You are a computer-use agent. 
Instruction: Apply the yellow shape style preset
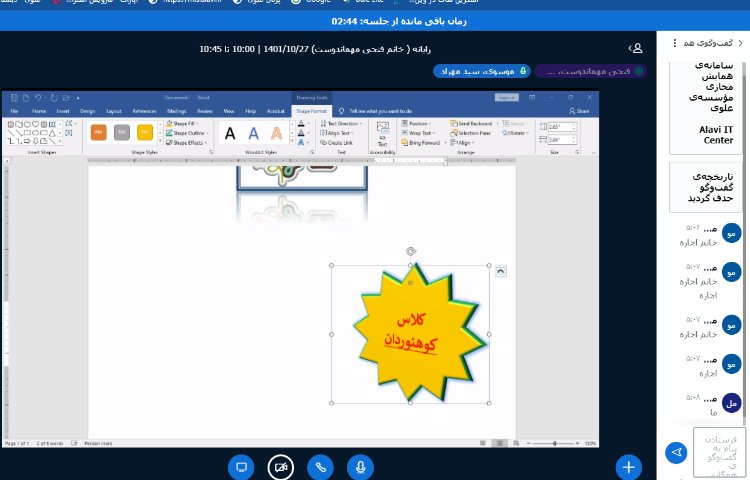[145, 132]
